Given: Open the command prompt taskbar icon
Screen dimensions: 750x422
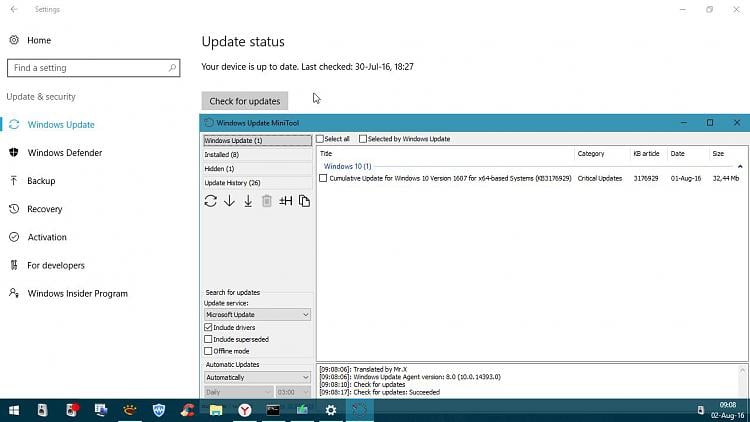Looking at the screenshot, I should (x=273, y=410).
